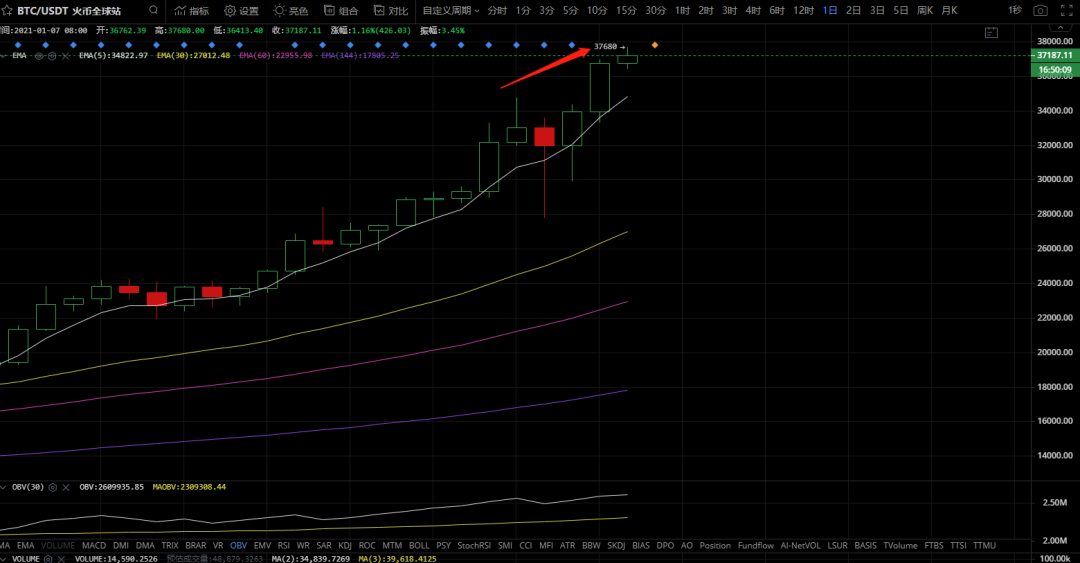Take a chart snapshot with camera icon

coord(1040,11)
